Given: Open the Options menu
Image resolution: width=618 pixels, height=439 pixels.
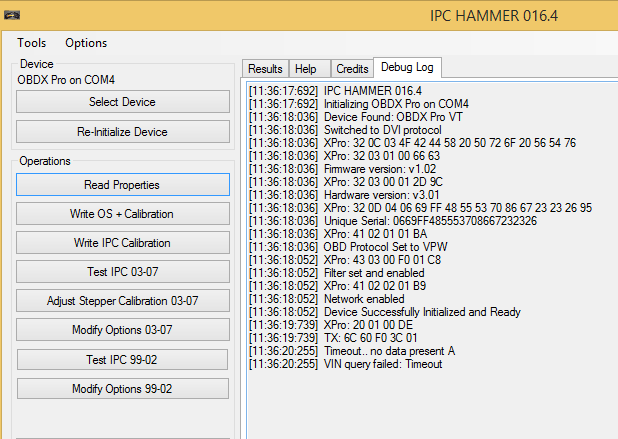Looking at the screenshot, I should click(x=86, y=43).
